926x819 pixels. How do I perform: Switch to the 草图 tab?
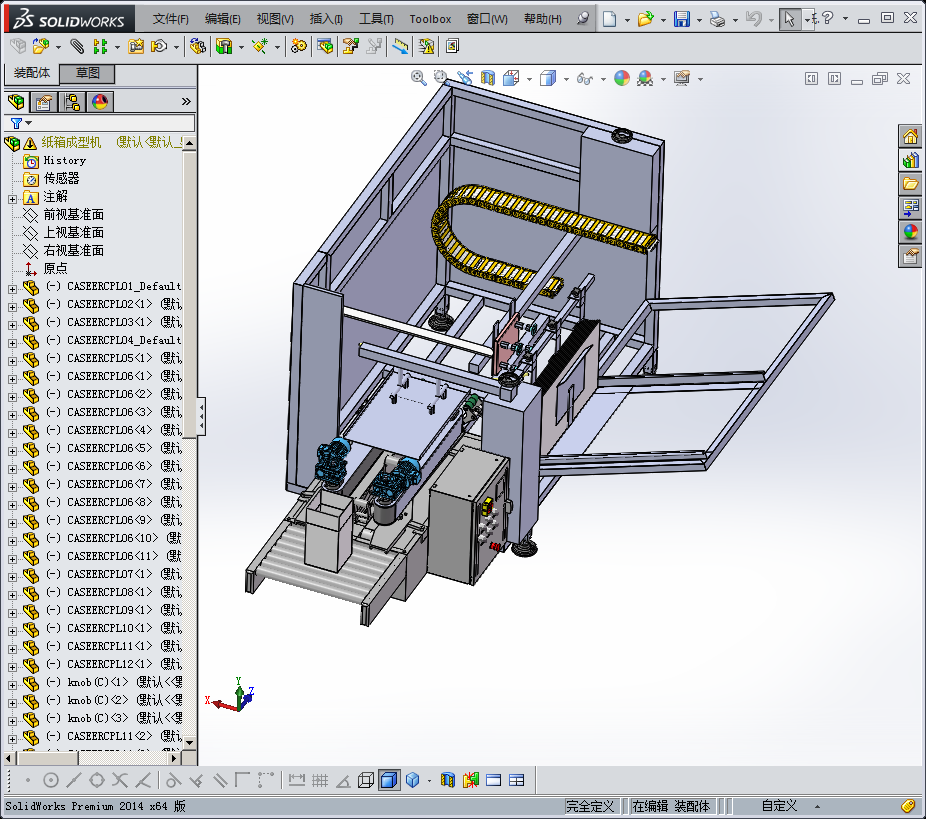(x=87, y=73)
